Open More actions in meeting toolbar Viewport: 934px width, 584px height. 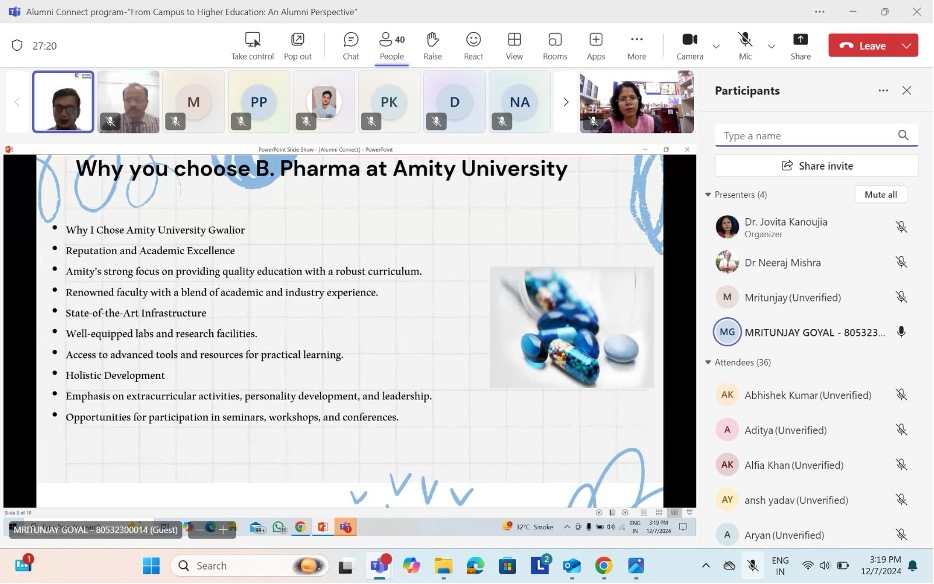[x=637, y=46]
